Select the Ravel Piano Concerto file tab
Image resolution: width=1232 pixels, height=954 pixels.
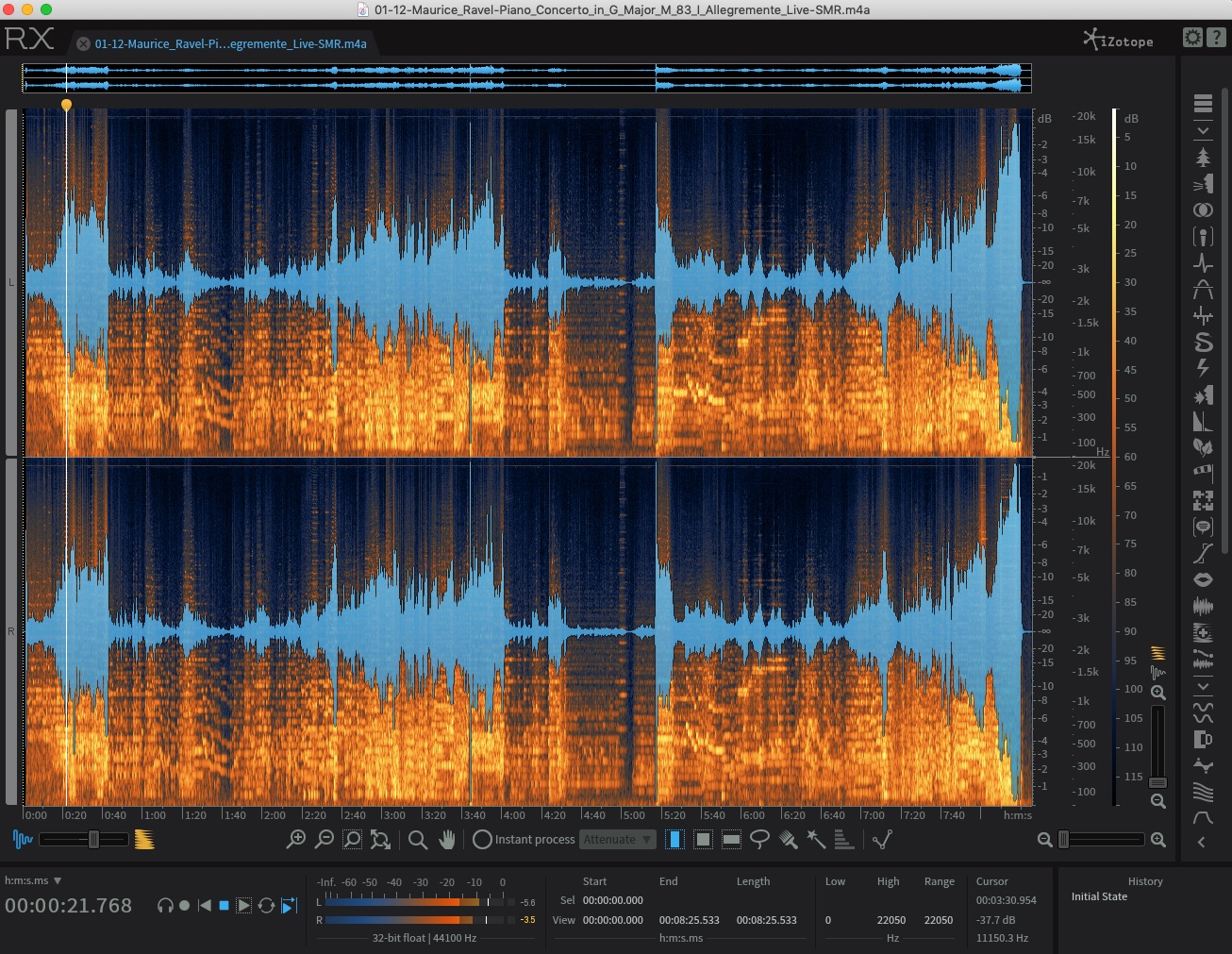pos(230,43)
